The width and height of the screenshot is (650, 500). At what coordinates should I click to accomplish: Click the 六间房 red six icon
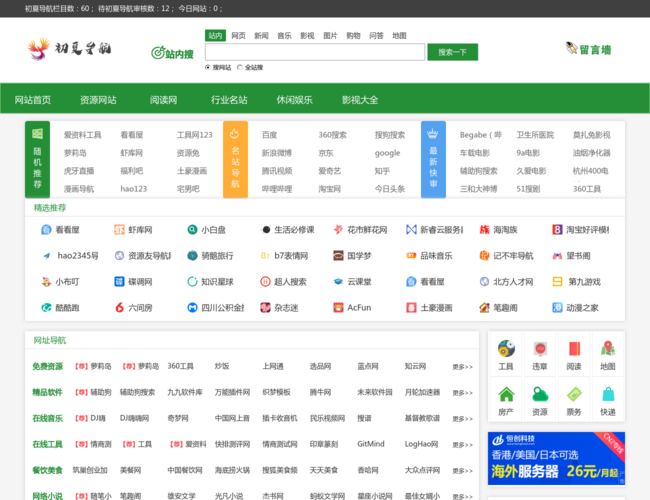click(119, 308)
